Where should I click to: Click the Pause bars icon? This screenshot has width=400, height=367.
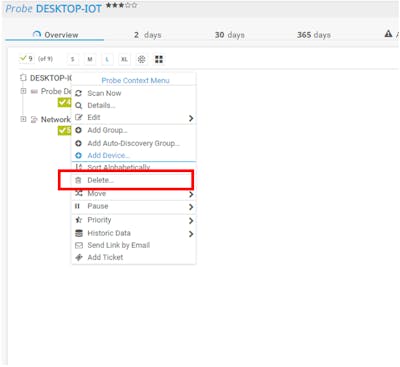click(x=78, y=206)
